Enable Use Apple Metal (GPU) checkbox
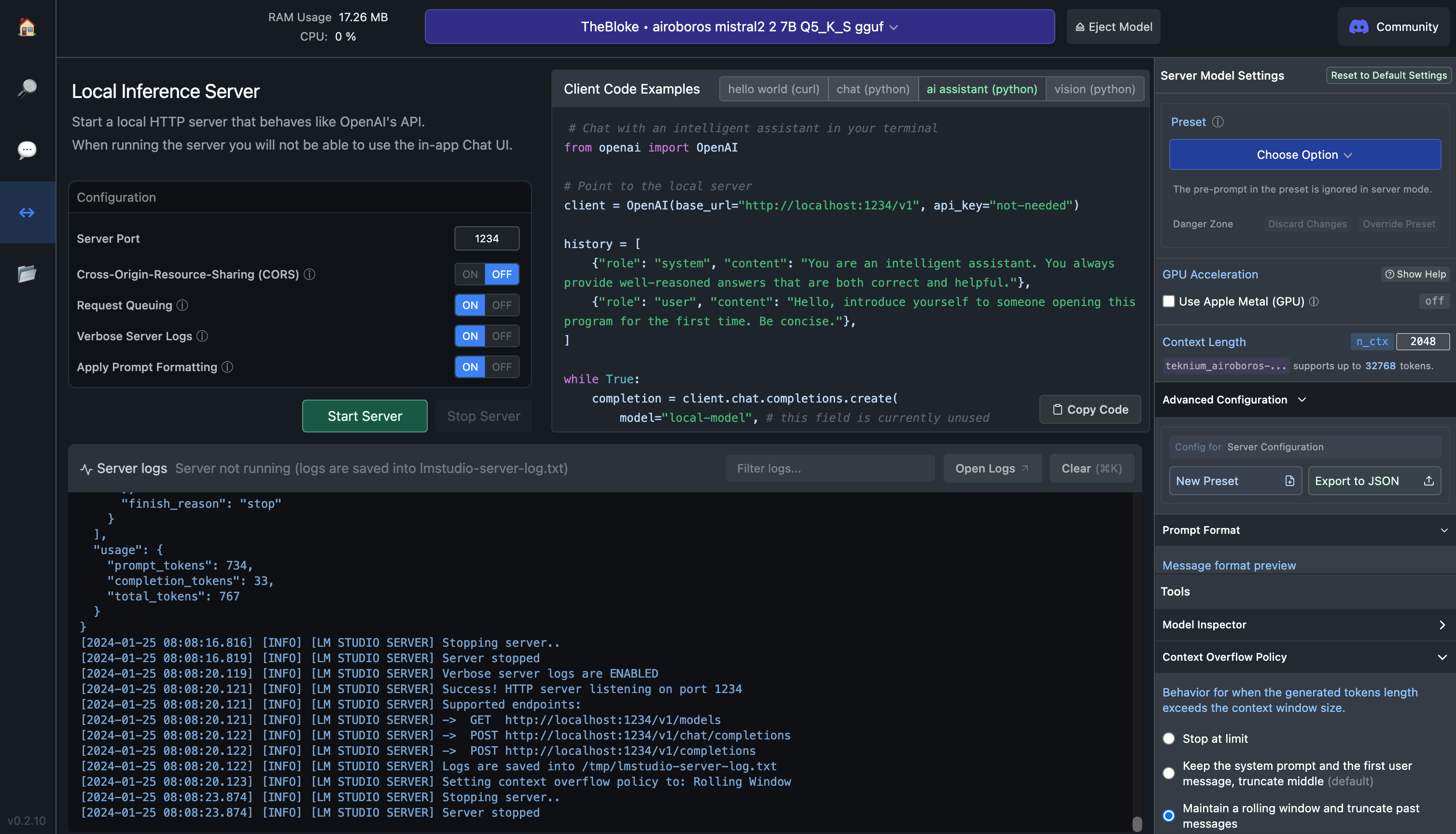This screenshot has width=1456, height=834. pos(1168,301)
